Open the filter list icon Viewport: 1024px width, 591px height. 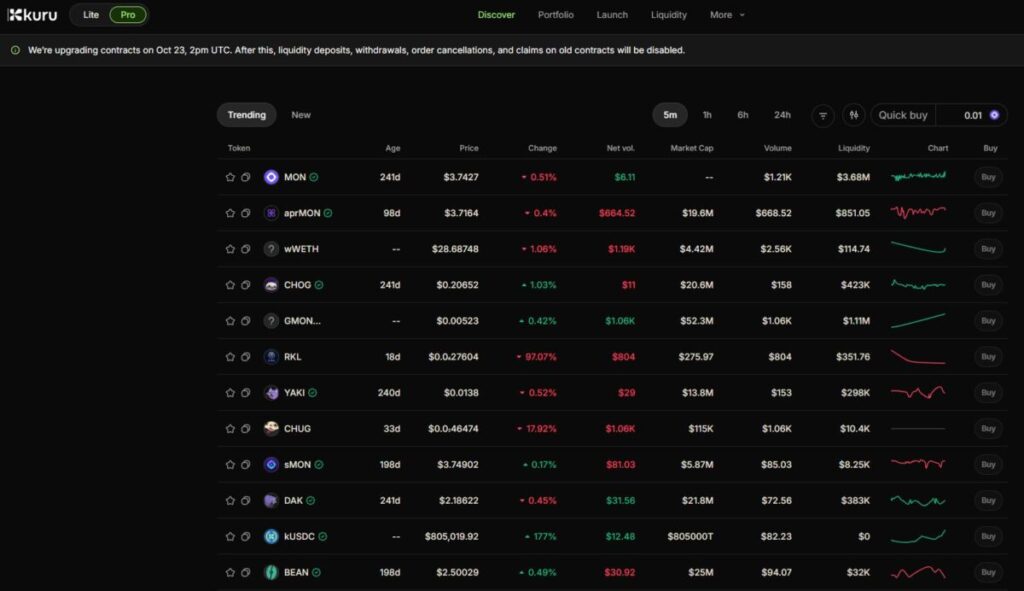coord(823,115)
